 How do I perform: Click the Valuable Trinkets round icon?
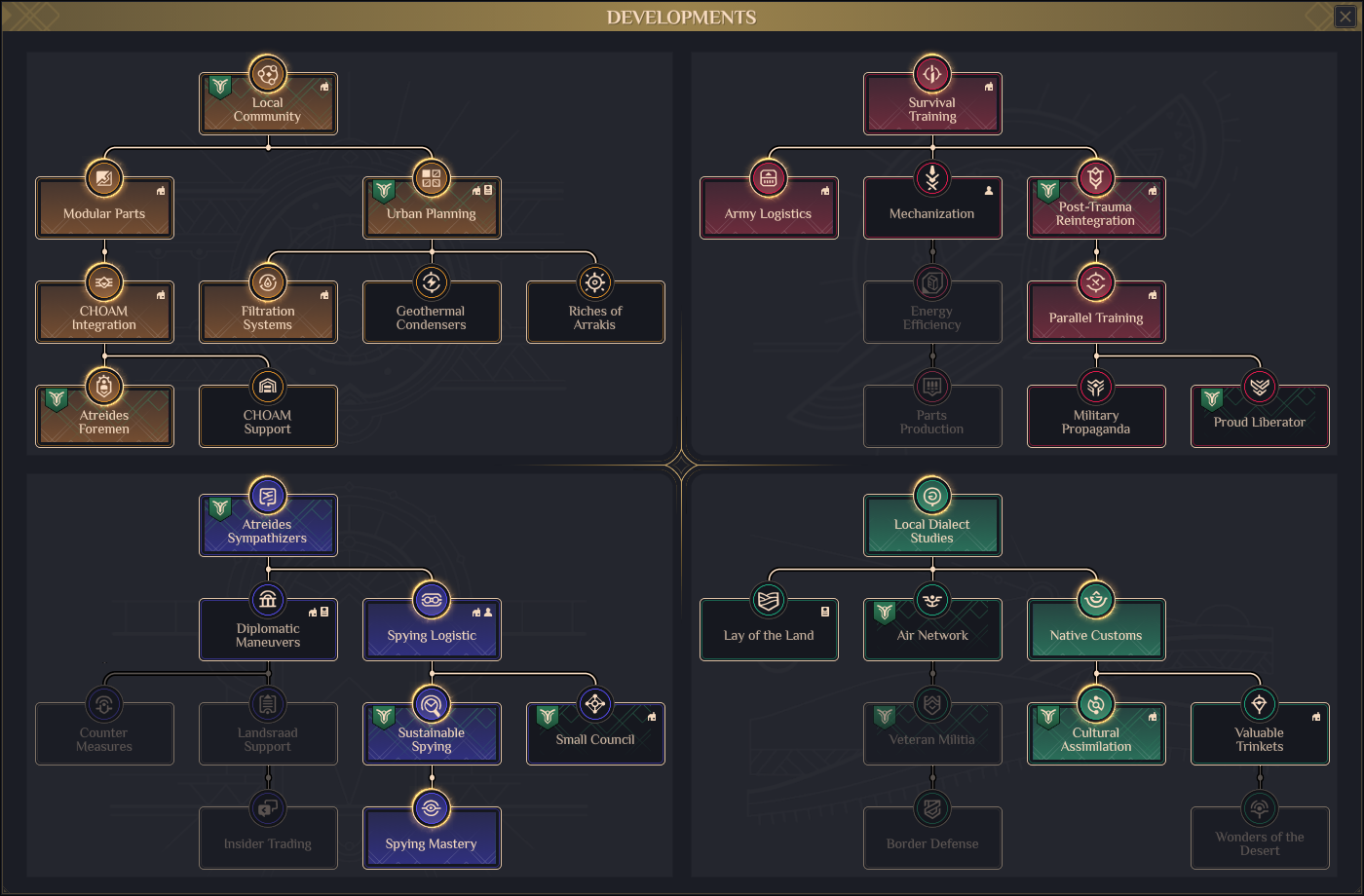click(1260, 704)
